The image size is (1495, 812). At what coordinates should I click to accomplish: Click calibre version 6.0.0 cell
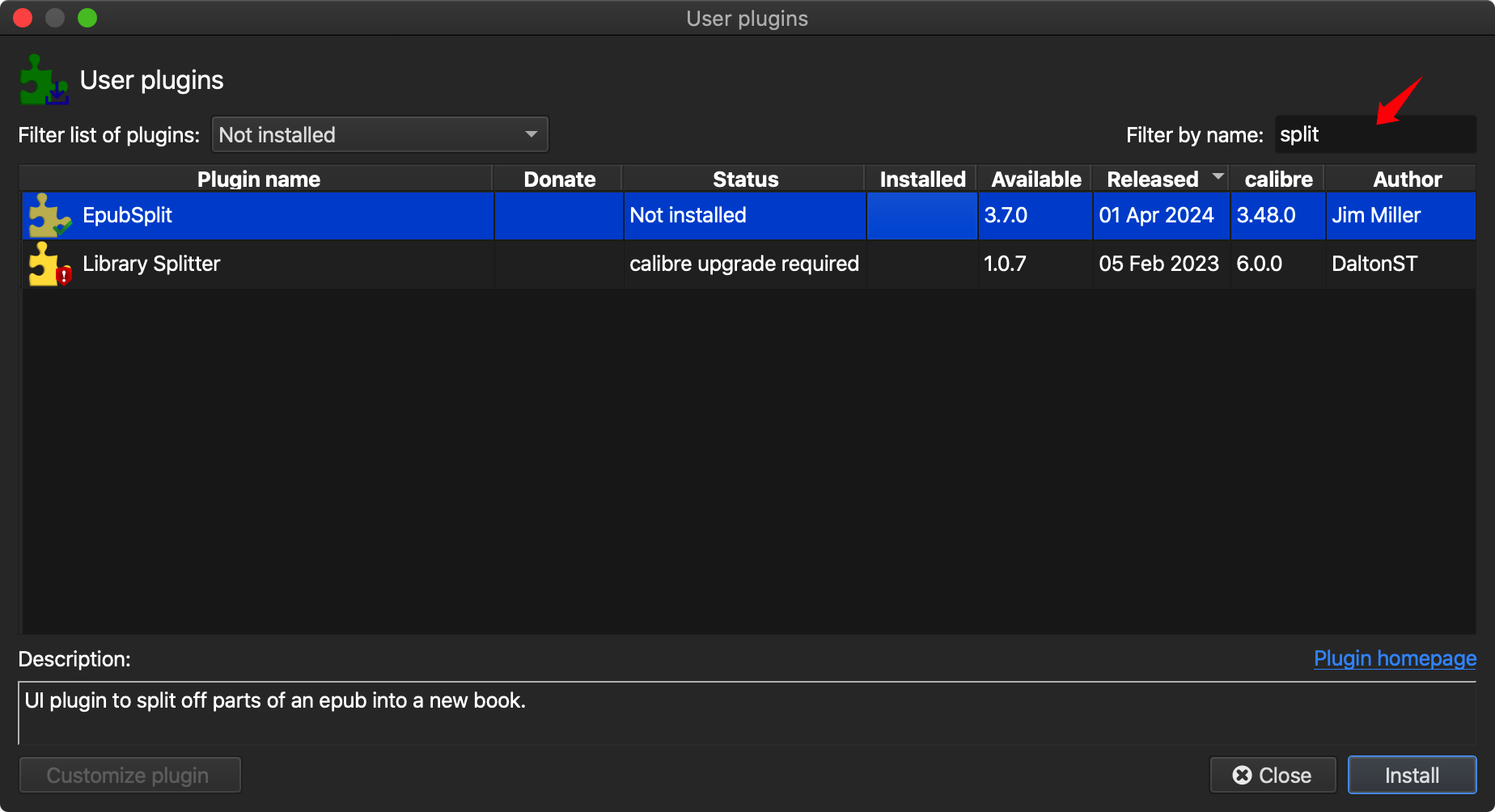[x=1277, y=264]
